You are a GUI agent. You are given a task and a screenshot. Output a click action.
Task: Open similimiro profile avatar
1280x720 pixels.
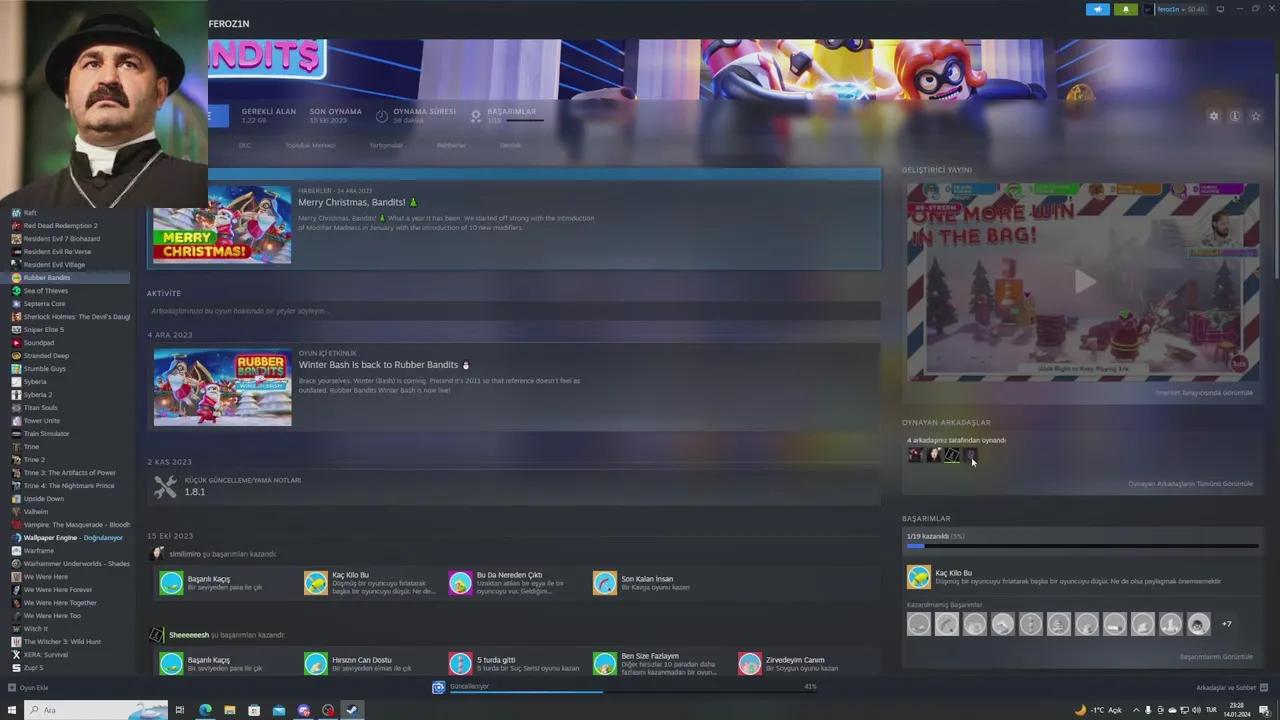(x=157, y=553)
